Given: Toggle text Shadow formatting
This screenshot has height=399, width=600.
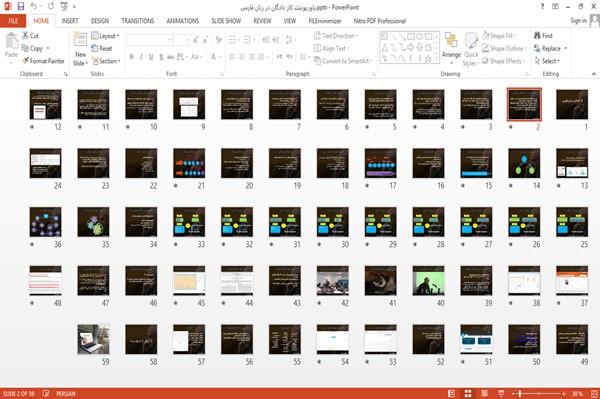Looking at the screenshot, I should [161, 57].
